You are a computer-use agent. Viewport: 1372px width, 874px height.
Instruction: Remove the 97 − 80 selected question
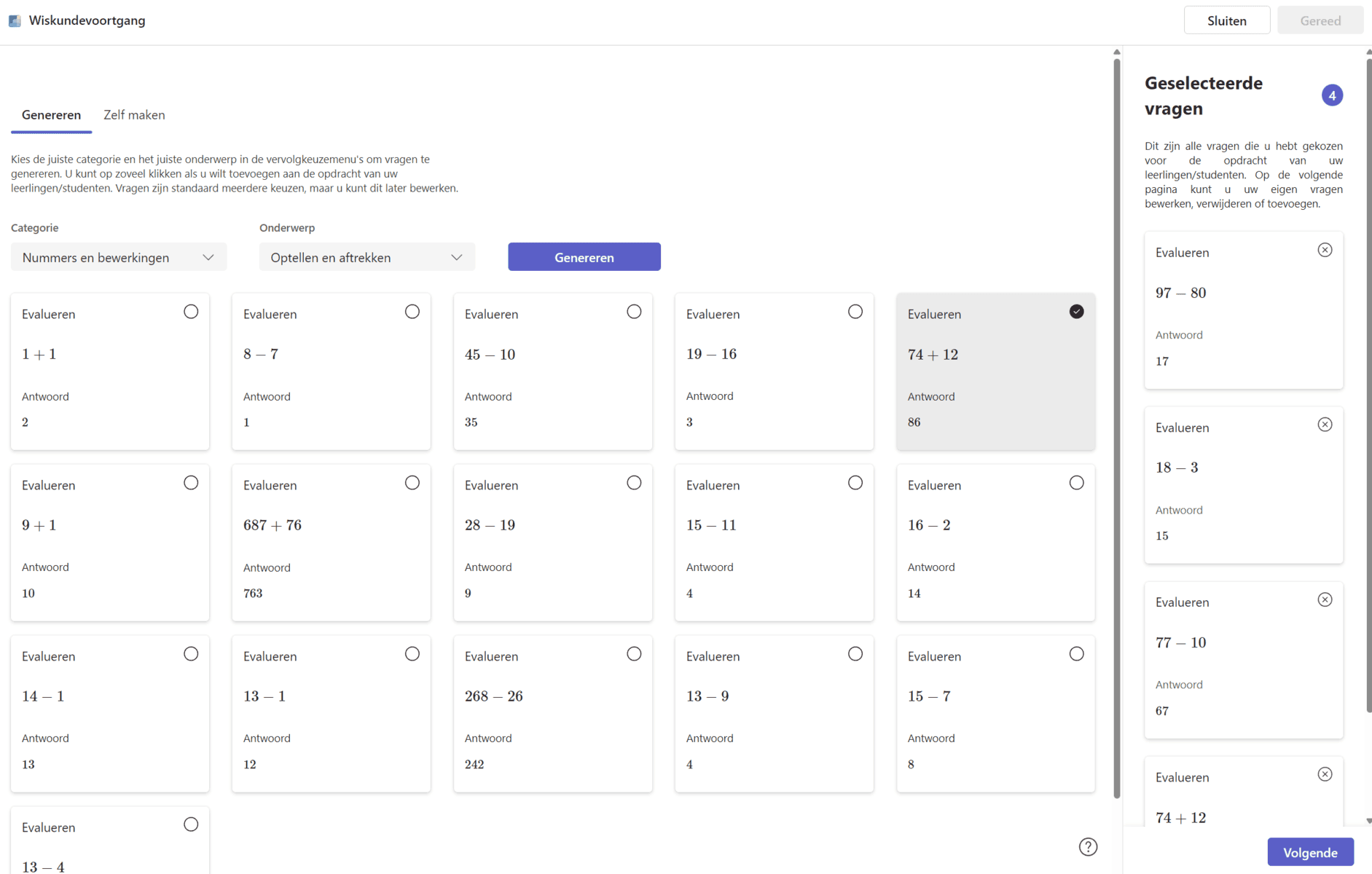(x=1325, y=250)
